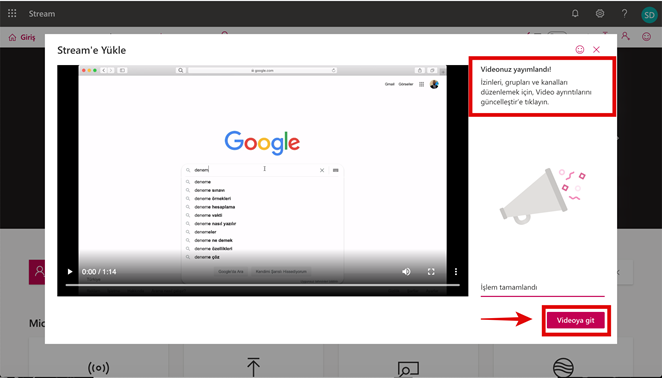
Task: Close the Stream'e Yükle dialog
Action: click(596, 50)
